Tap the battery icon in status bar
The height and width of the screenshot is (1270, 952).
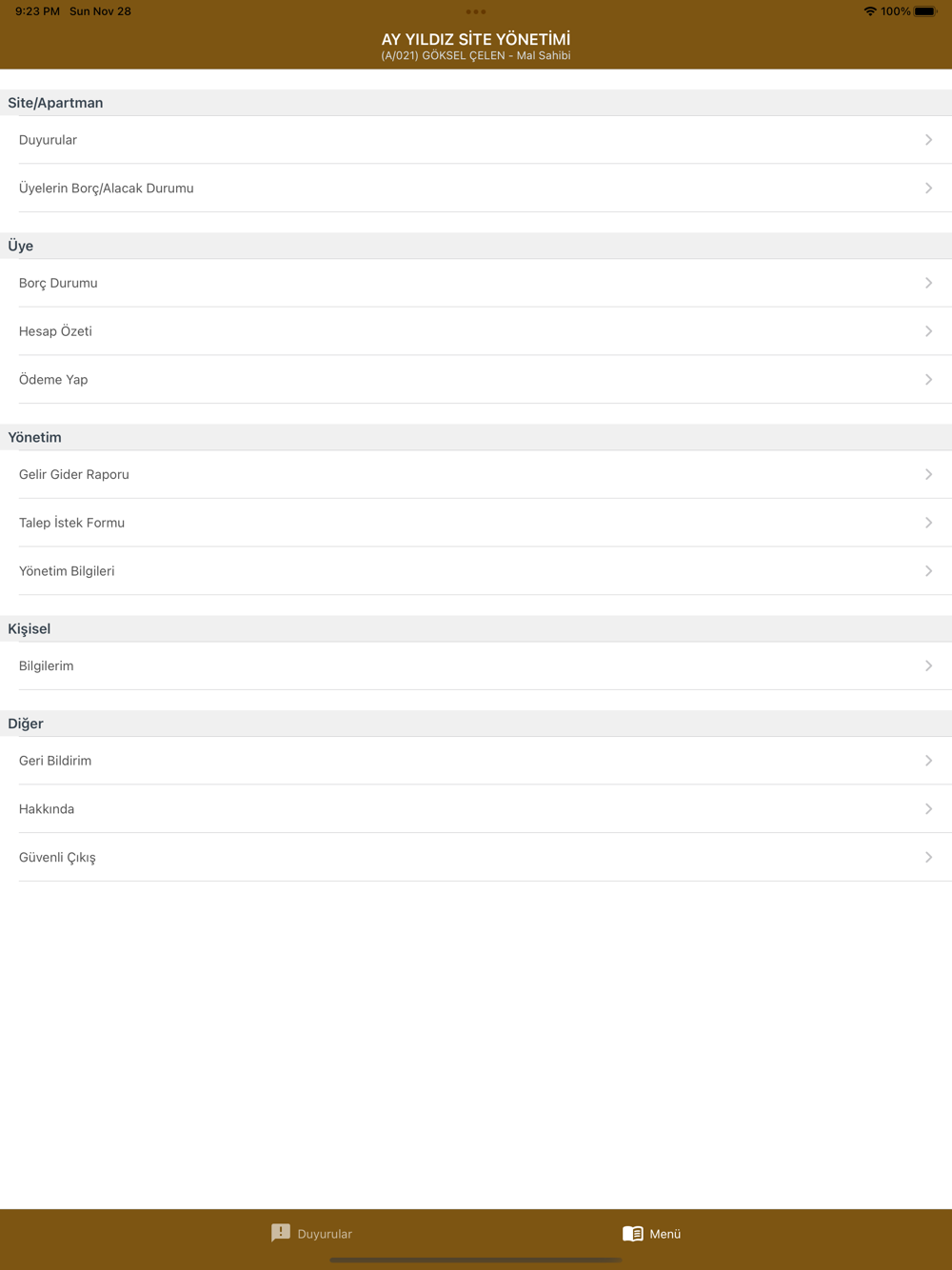[926, 11]
